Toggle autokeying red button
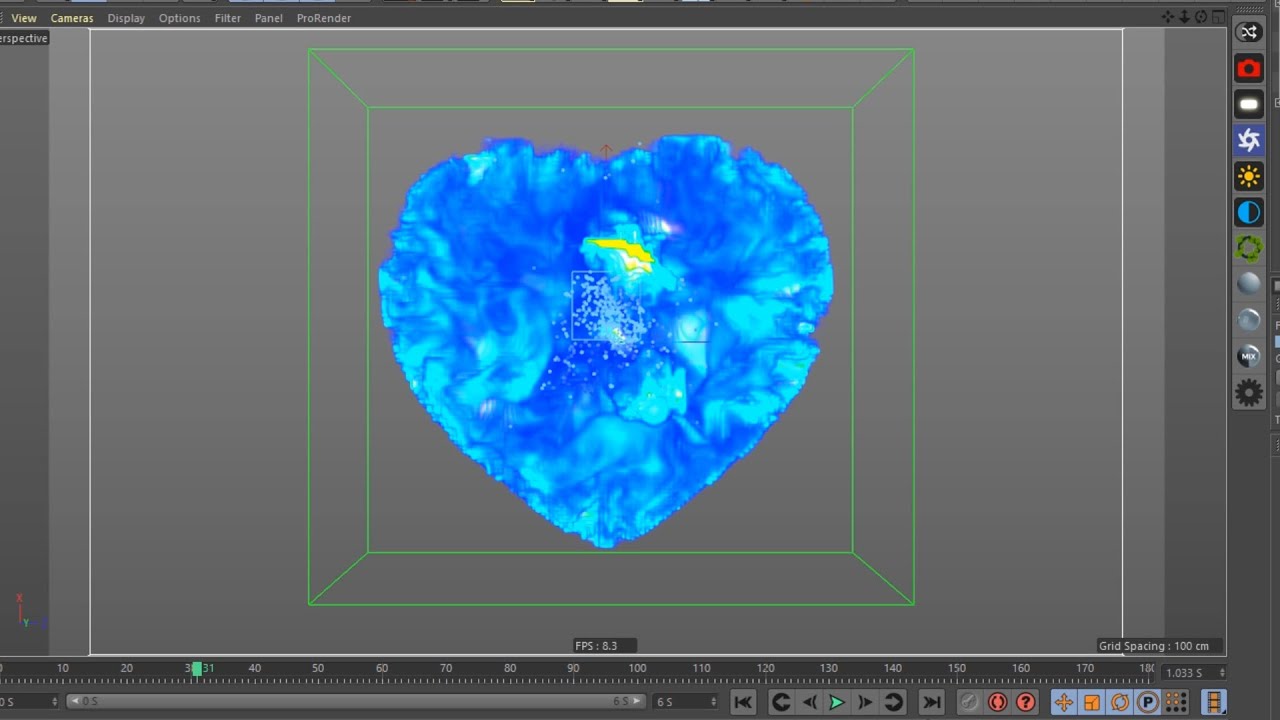 point(997,702)
